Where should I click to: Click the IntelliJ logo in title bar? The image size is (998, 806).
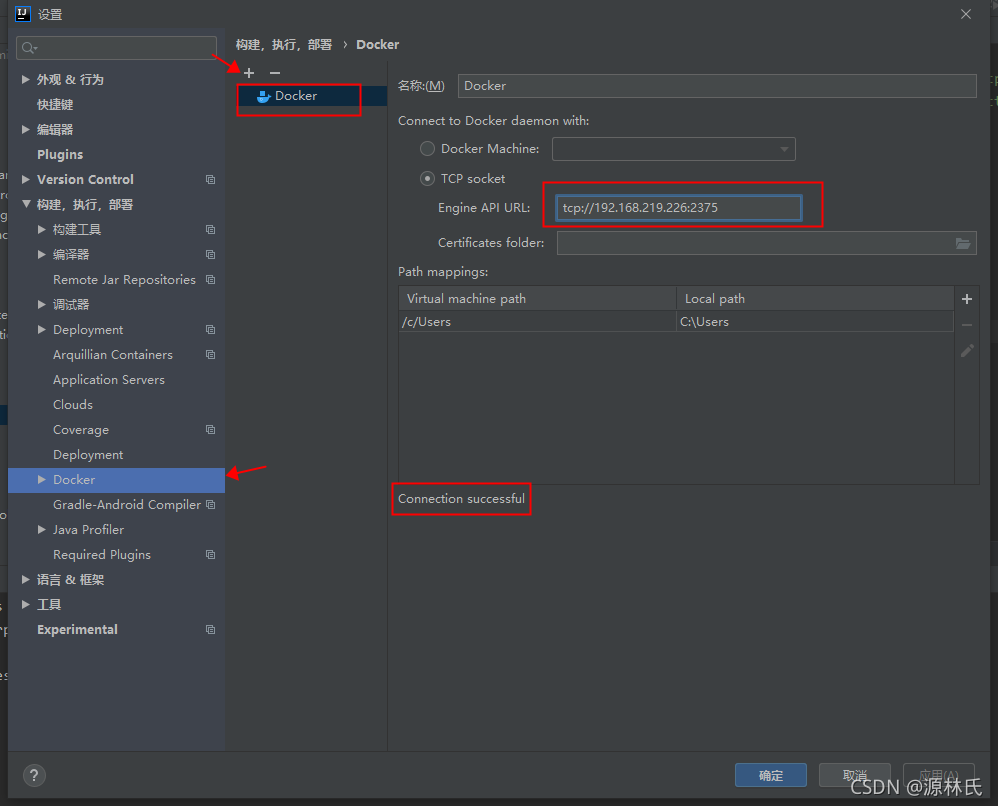pyautogui.click(x=22, y=14)
